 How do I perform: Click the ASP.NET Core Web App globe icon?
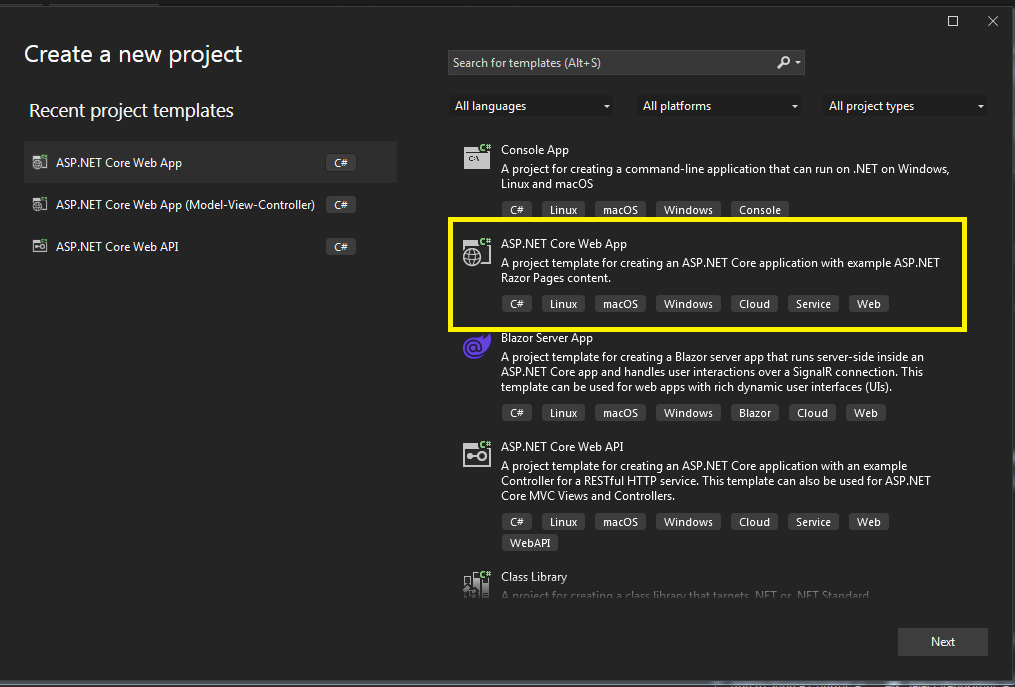(x=476, y=252)
